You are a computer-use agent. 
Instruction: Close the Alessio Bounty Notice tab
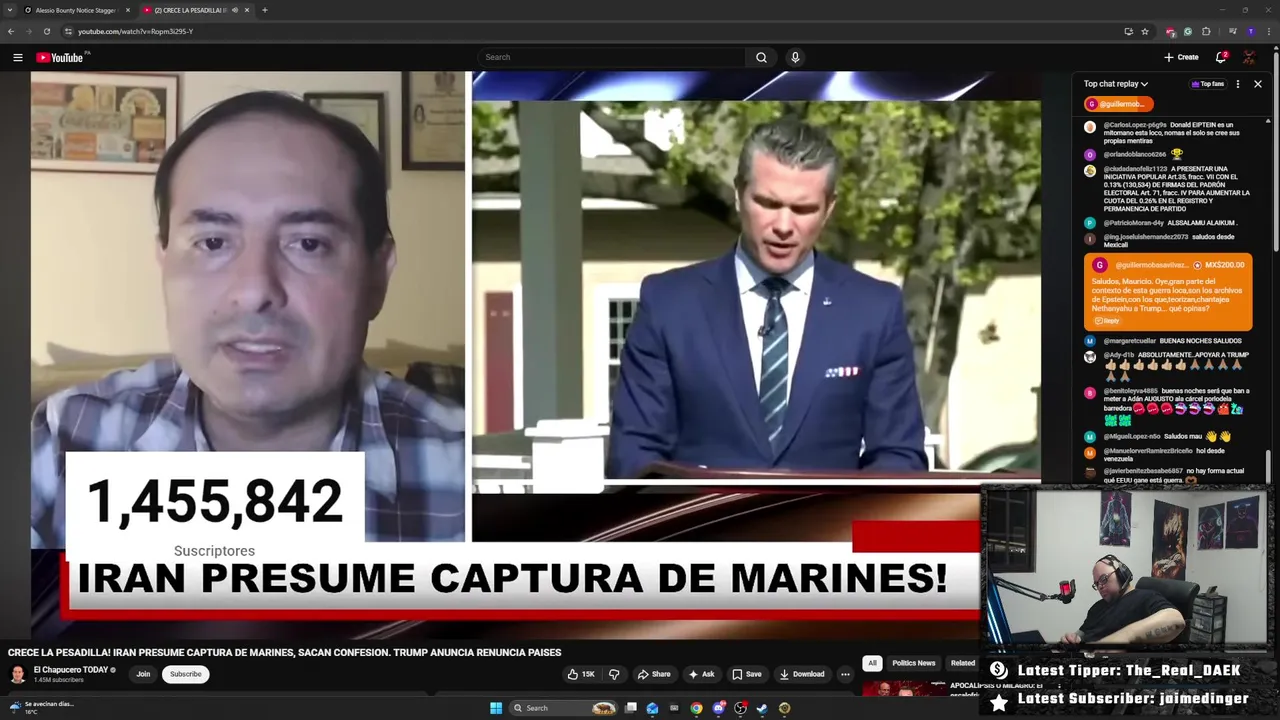coord(128,10)
